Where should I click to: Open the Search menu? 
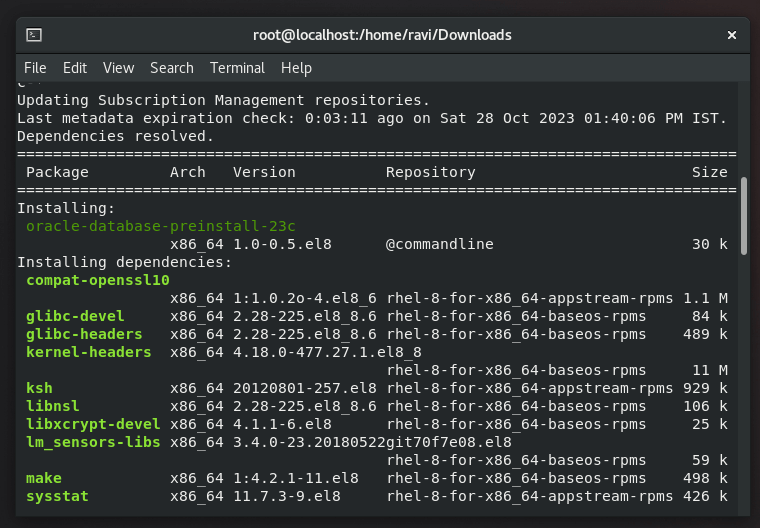pos(172,68)
